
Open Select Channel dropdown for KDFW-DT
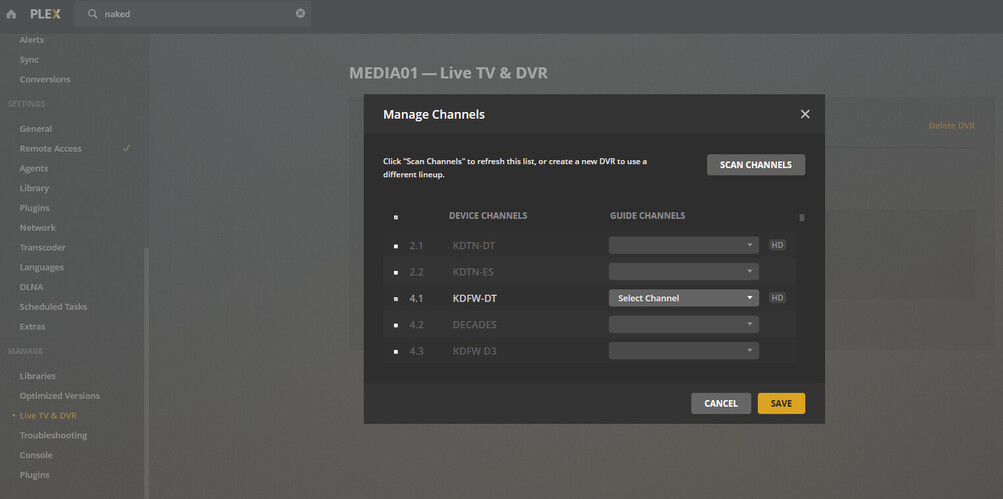684,298
